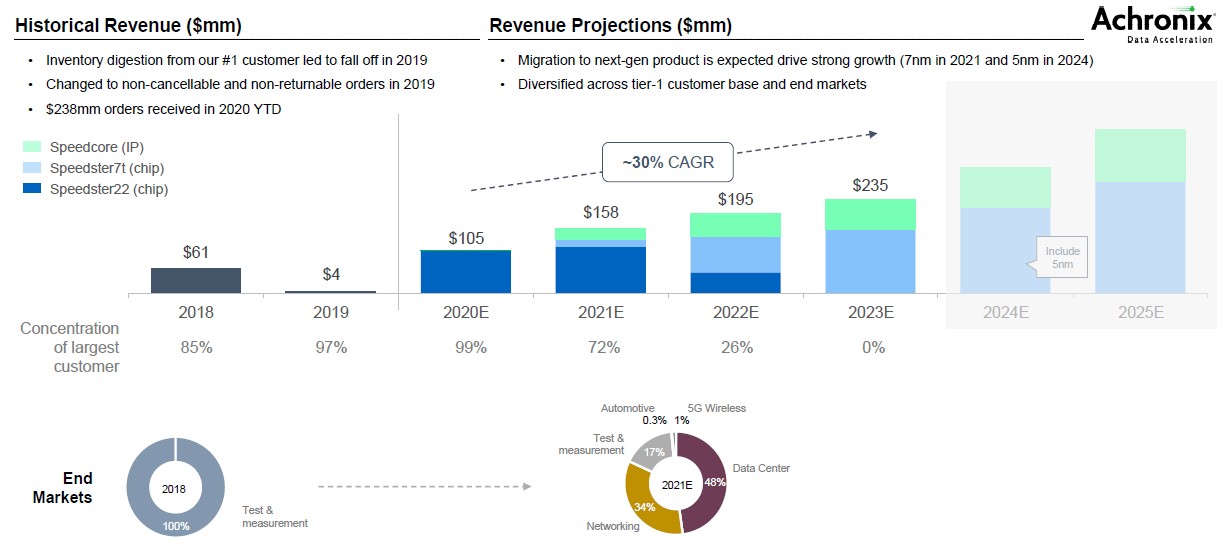This screenshot has height=550, width=1225.
Task: Click the 85% concentration value
Action: pyautogui.click(x=196, y=348)
